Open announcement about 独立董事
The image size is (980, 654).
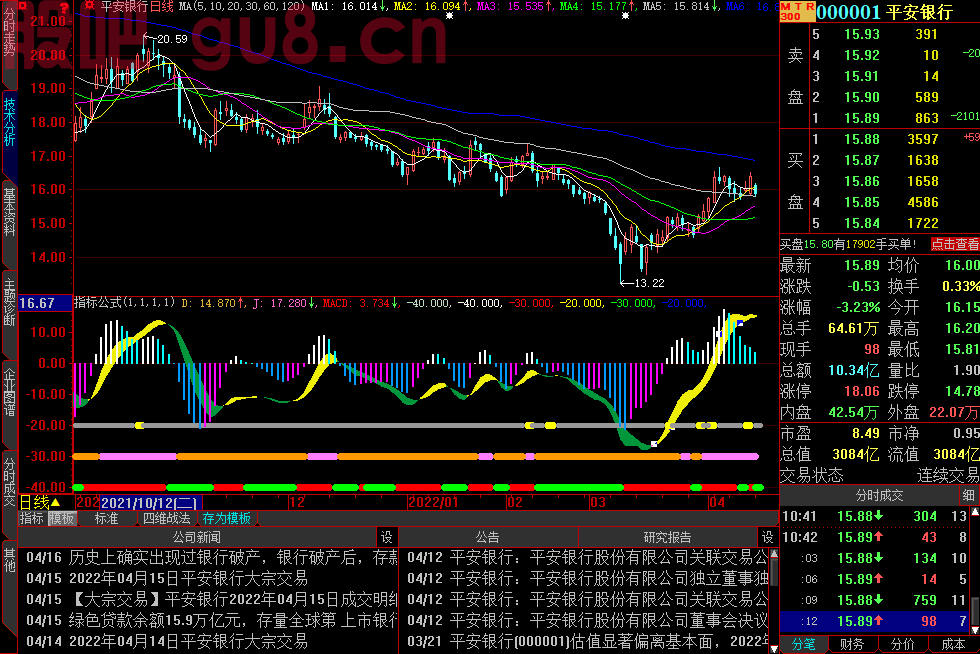tap(587, 578)
